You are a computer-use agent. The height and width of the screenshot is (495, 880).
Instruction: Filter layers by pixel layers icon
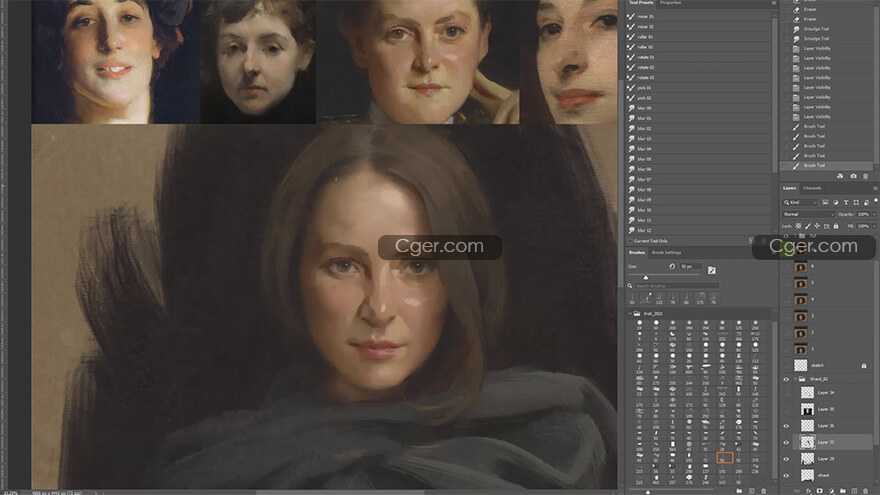click(x=826, y=203)
